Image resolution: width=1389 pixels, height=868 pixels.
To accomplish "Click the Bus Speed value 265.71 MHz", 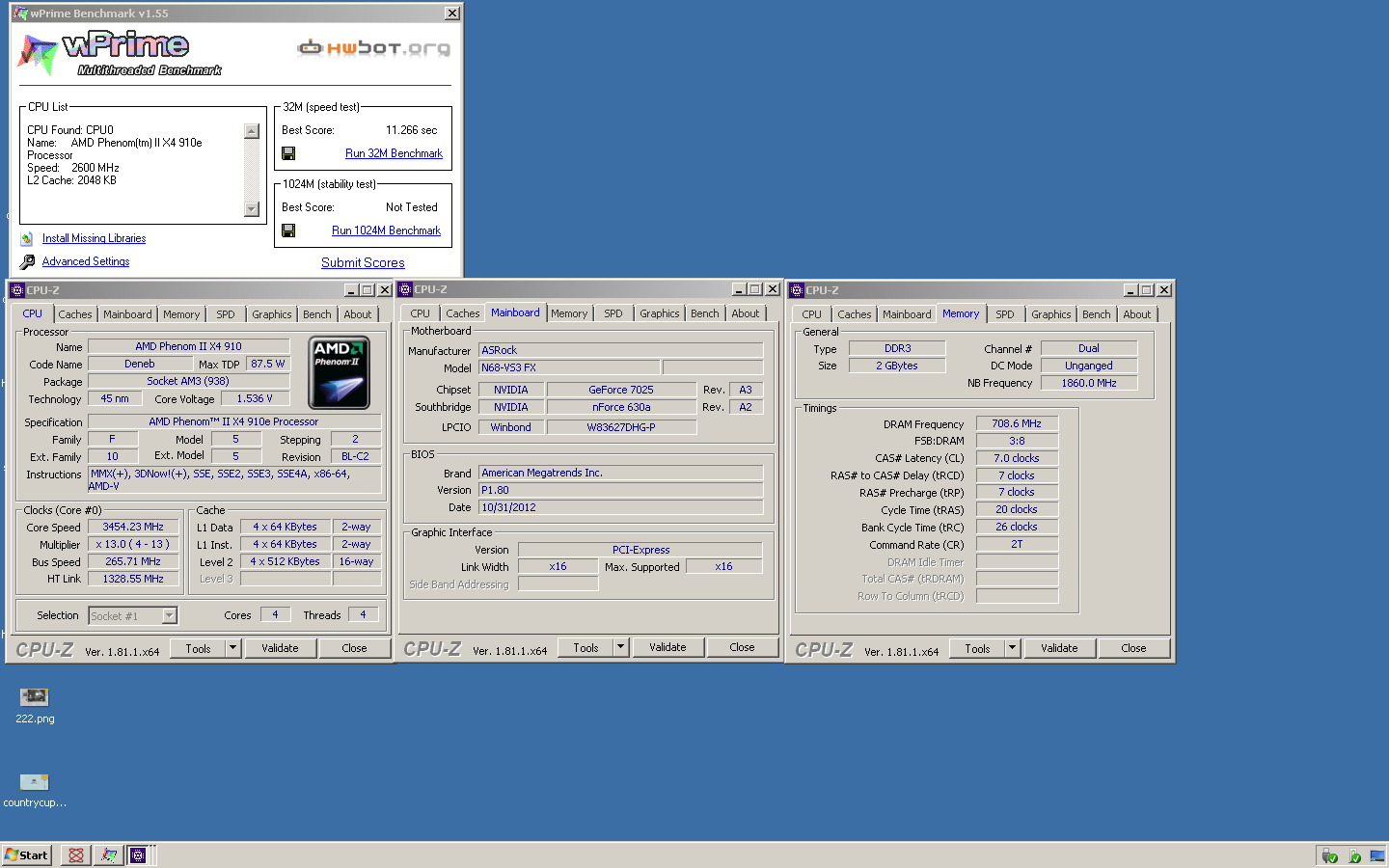I will pos(133,561).
